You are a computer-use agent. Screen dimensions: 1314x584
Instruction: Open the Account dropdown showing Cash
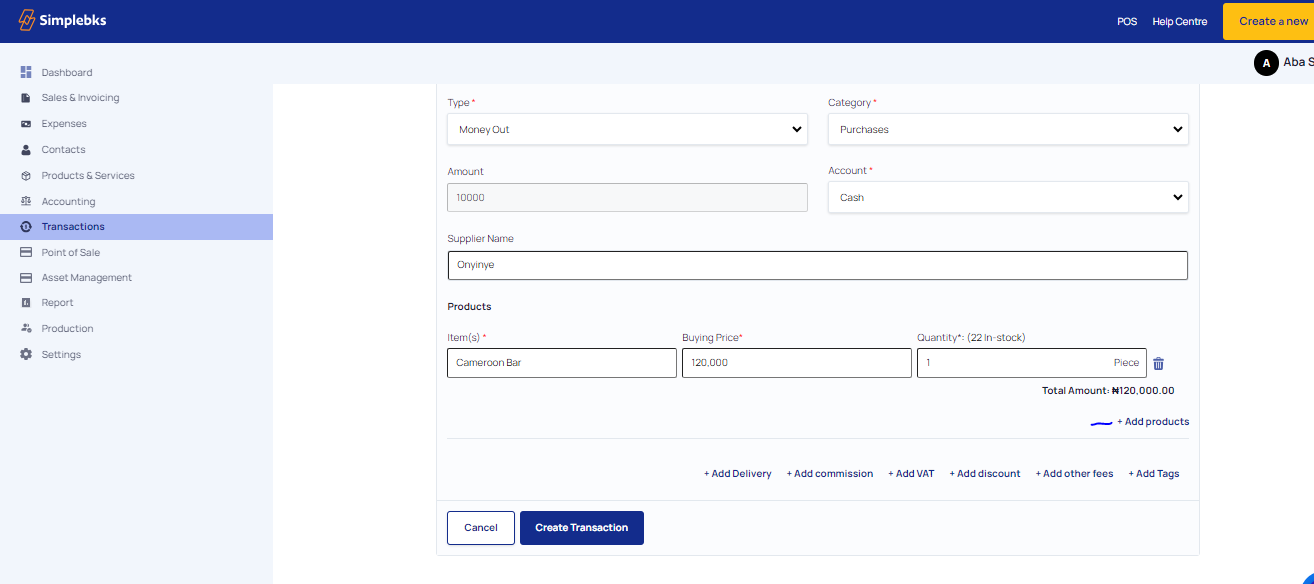tap(1008, 198)
